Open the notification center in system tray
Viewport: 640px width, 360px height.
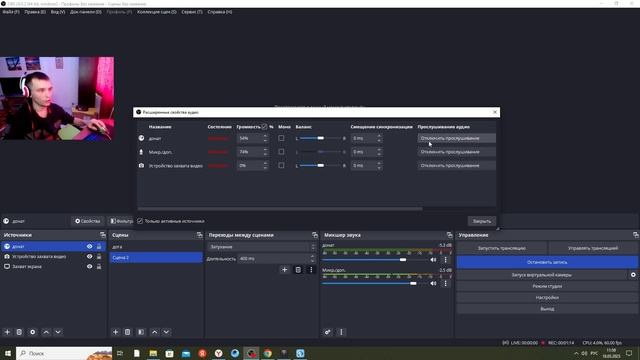pyautogui.click(x=629, y=353)
